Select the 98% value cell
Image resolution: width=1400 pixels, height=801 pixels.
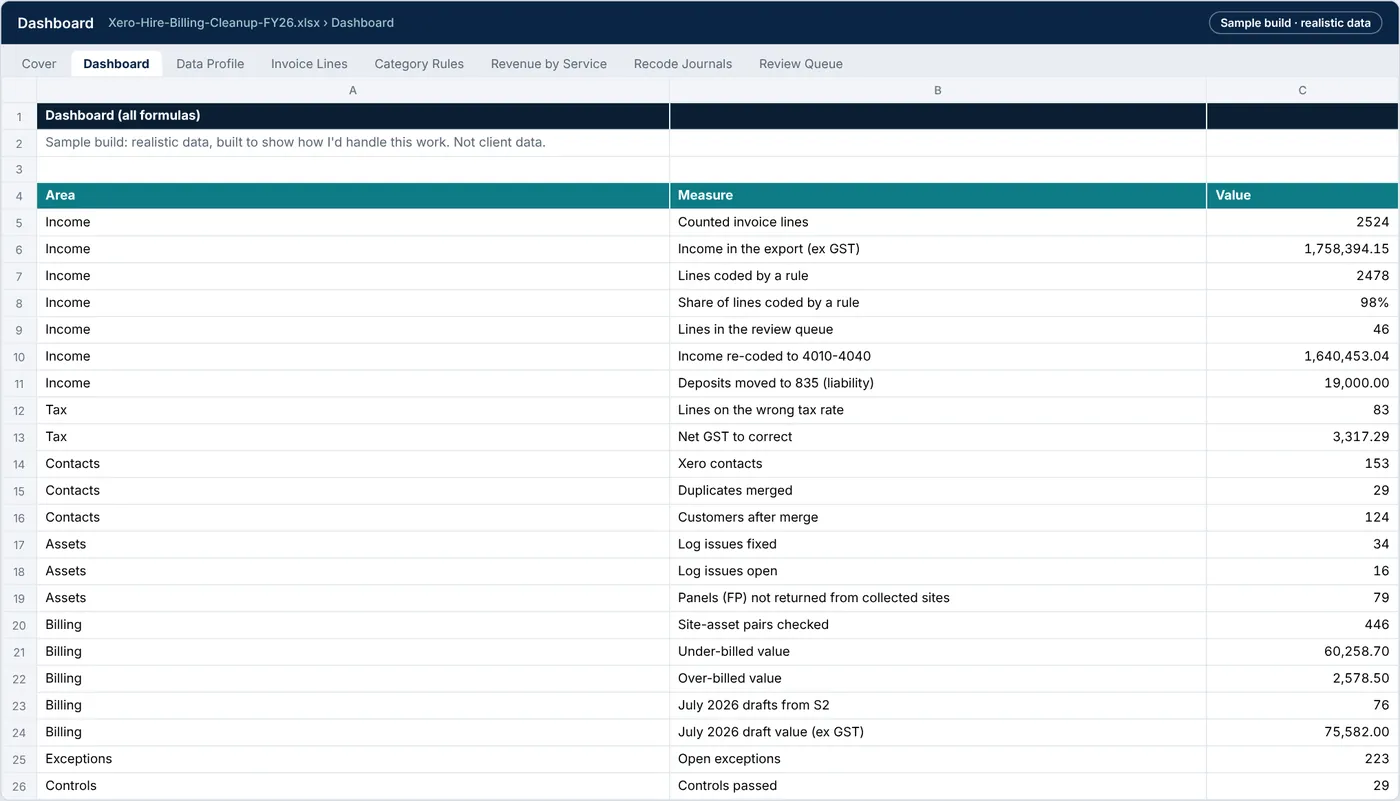click(1303, 303)
